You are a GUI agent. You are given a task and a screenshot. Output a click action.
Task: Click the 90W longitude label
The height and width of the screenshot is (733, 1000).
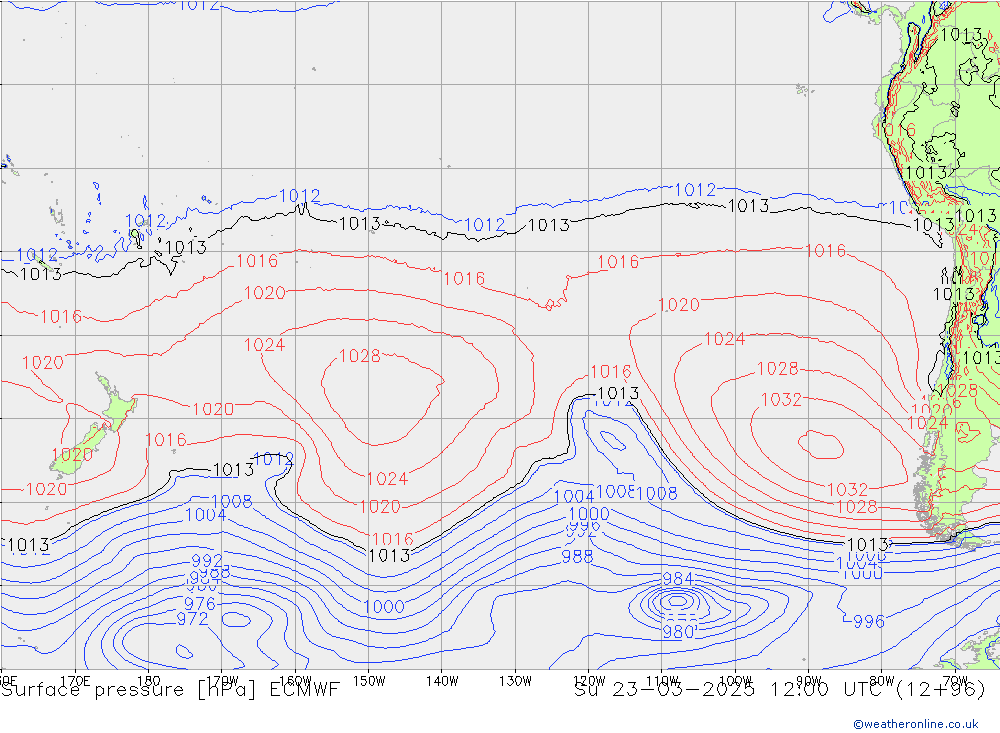coord(809,681)
